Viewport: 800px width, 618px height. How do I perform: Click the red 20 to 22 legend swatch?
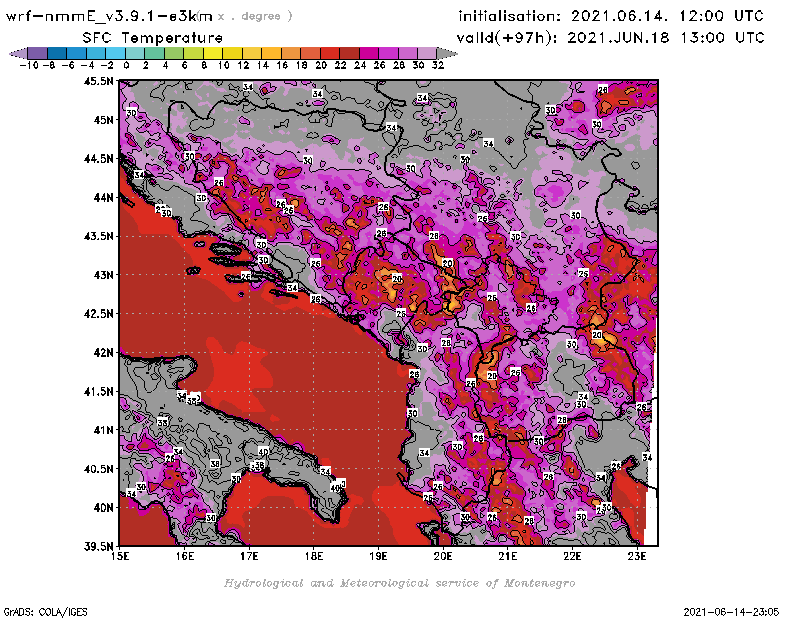[x=330, y=53]
